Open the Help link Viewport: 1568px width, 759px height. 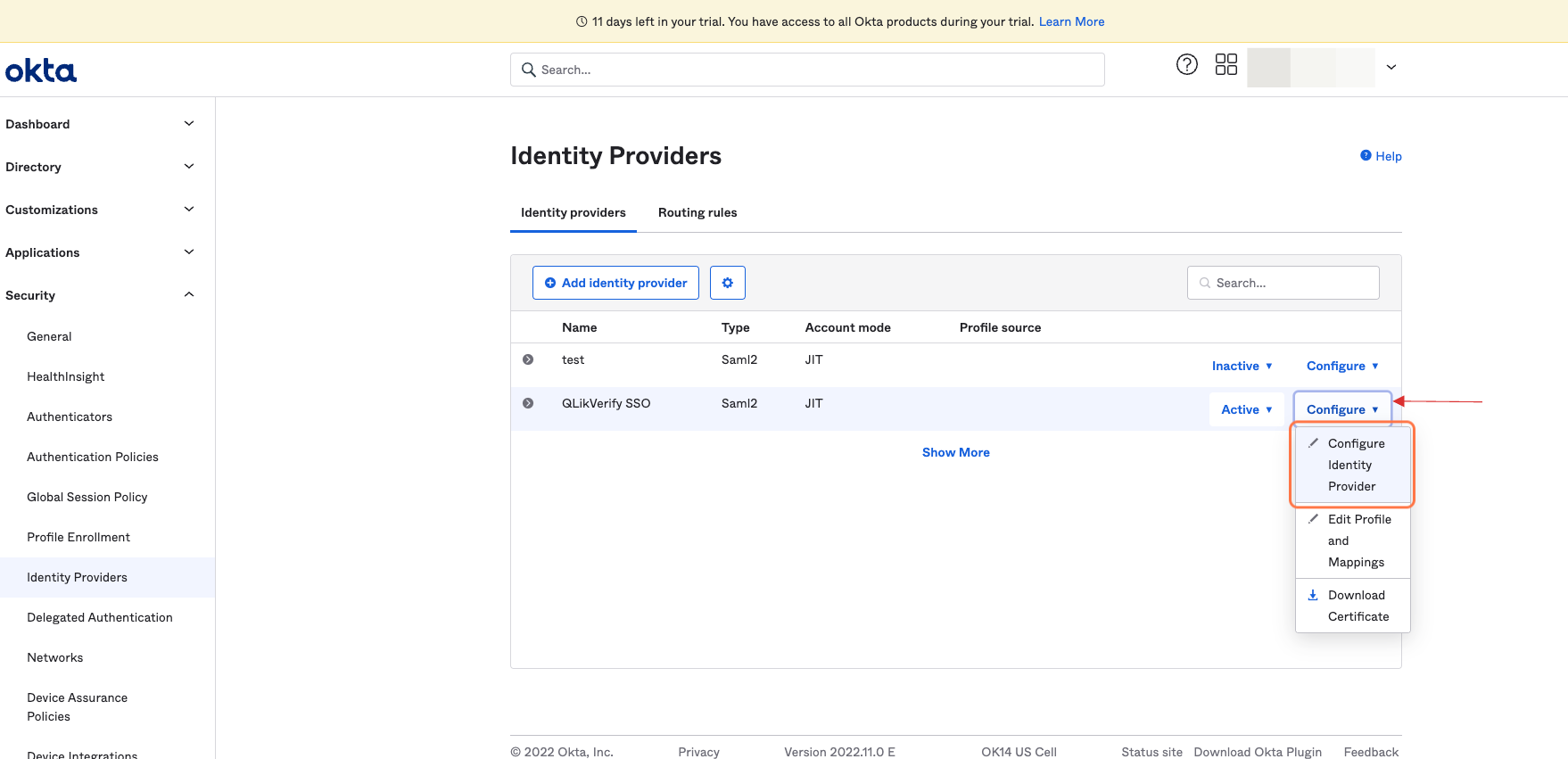1381,156
